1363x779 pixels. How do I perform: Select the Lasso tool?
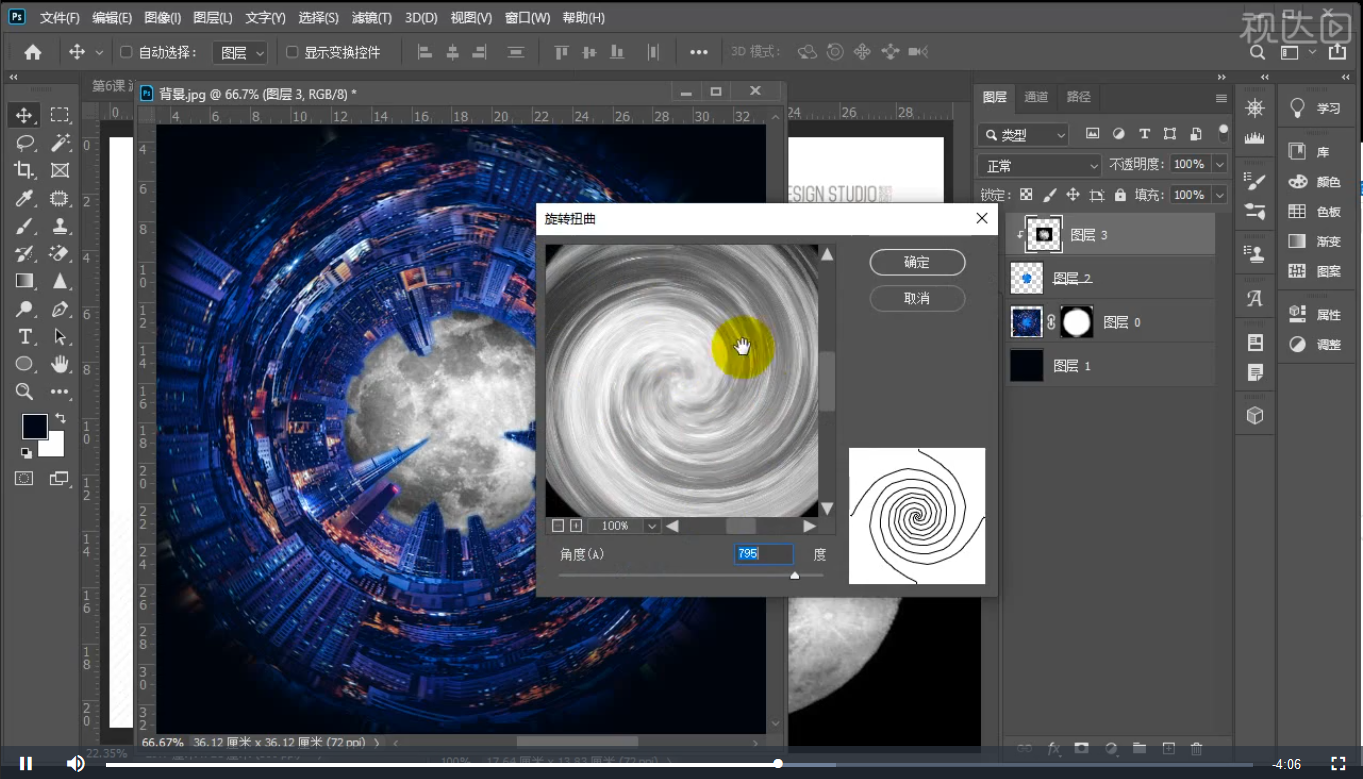pyautogui.click(x=25, y=143)
